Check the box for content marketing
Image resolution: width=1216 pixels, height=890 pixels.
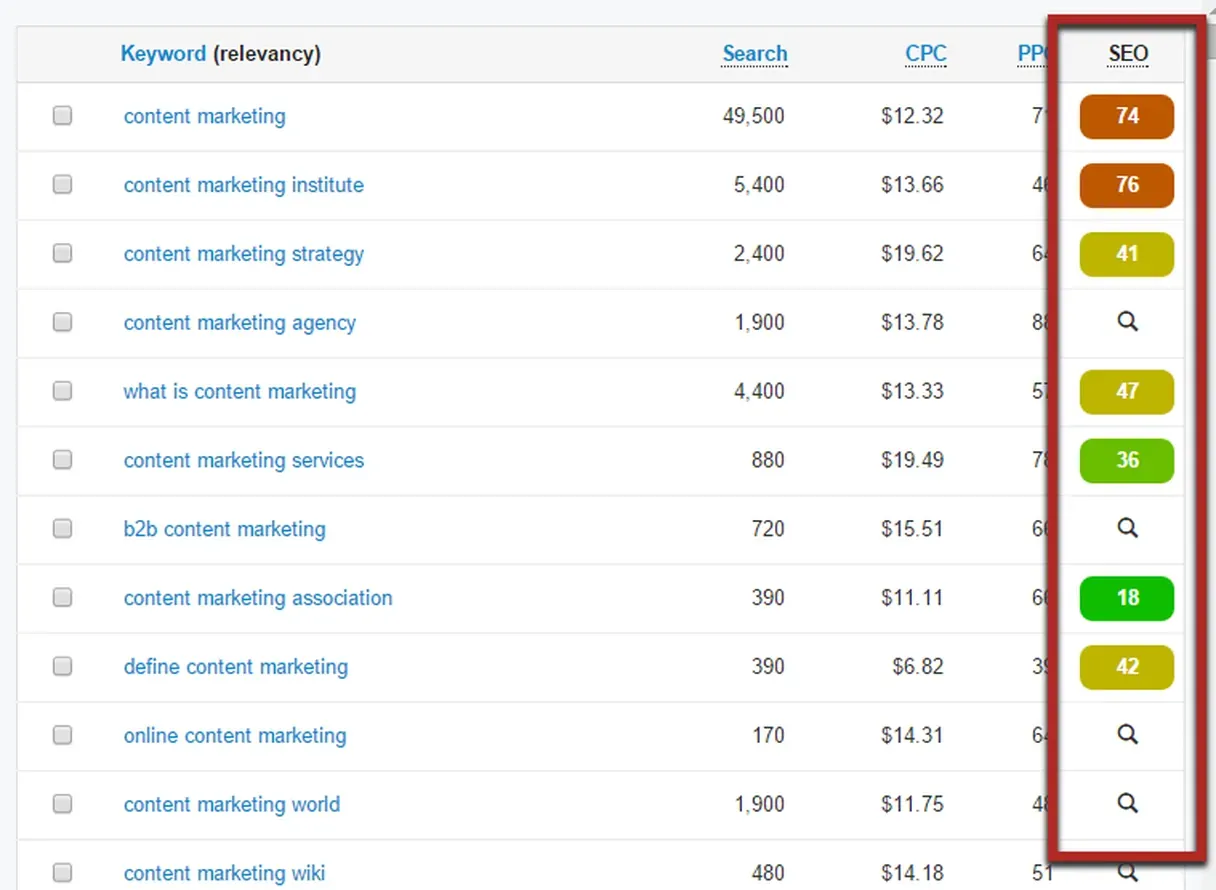[63, 116]
